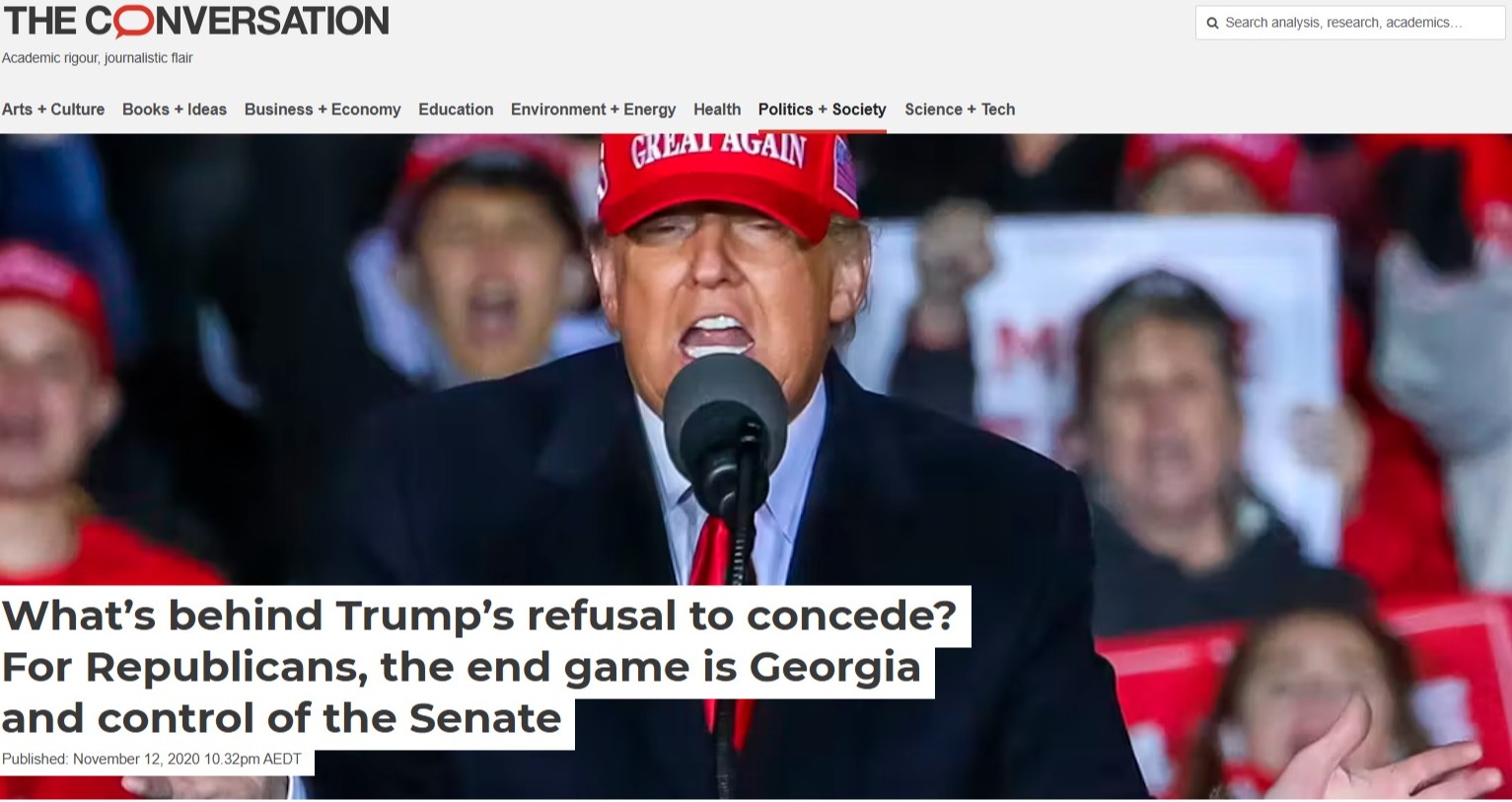The height and width of the screenshot is (802, 1512).
Task: Click the search magnifier icon
Action: pos(1212,23)
